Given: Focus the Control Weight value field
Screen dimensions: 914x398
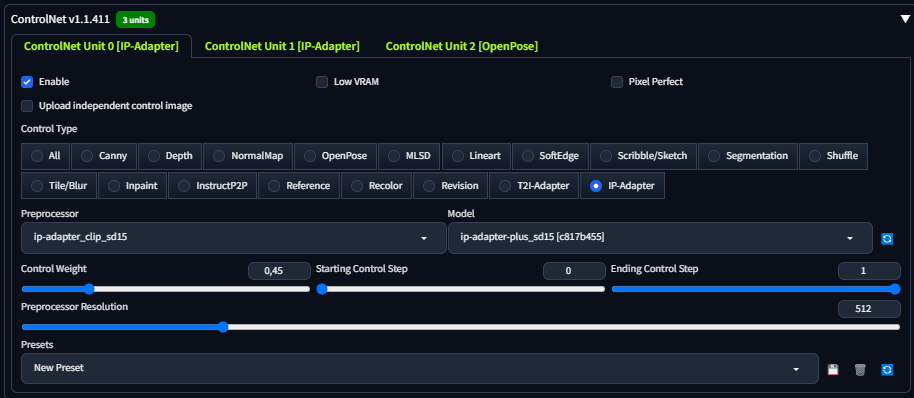Looking at the screenshot, I should pyautogui.click(x=279, y=271).
